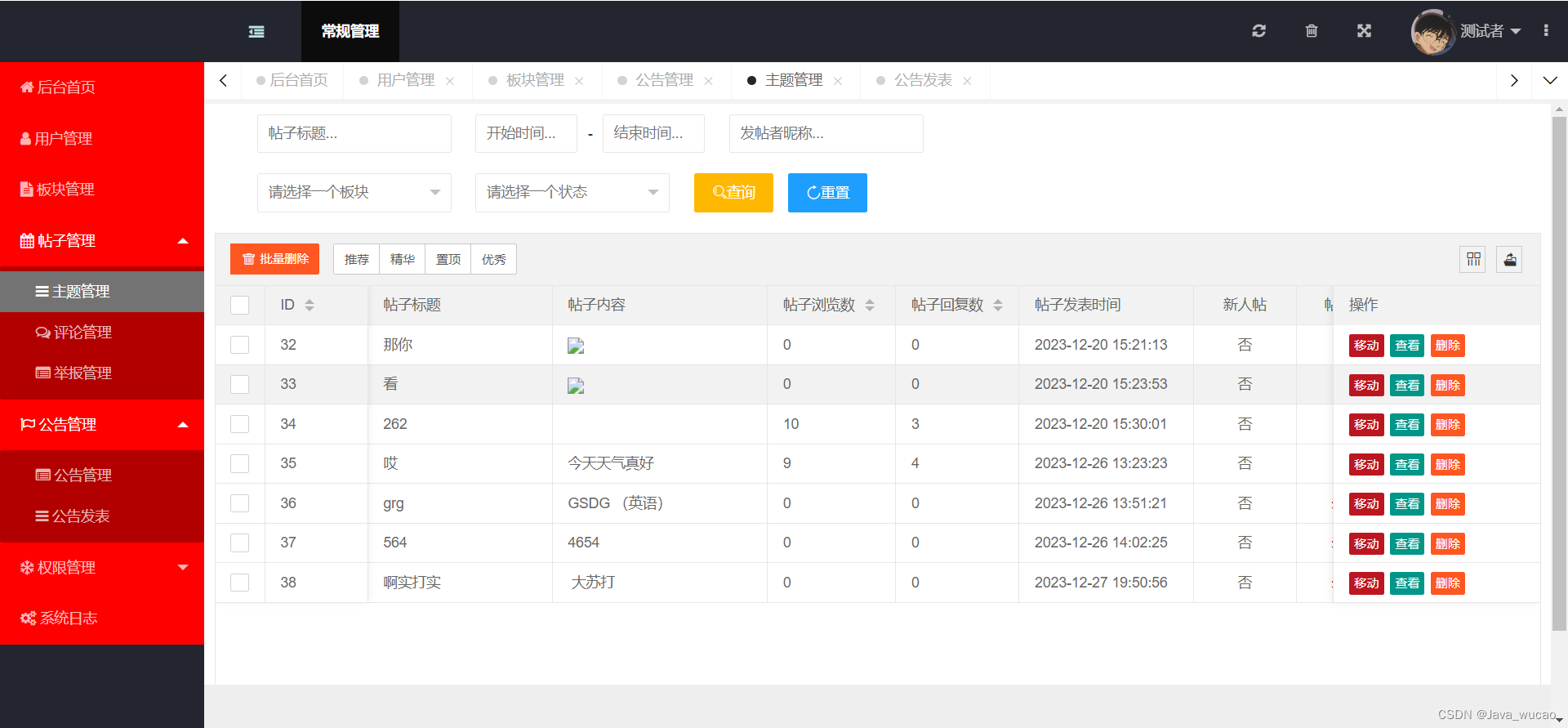Select 常规管理 in the top nav
The width and height of the screenshot is (1568, 728).
pos(350,31)
